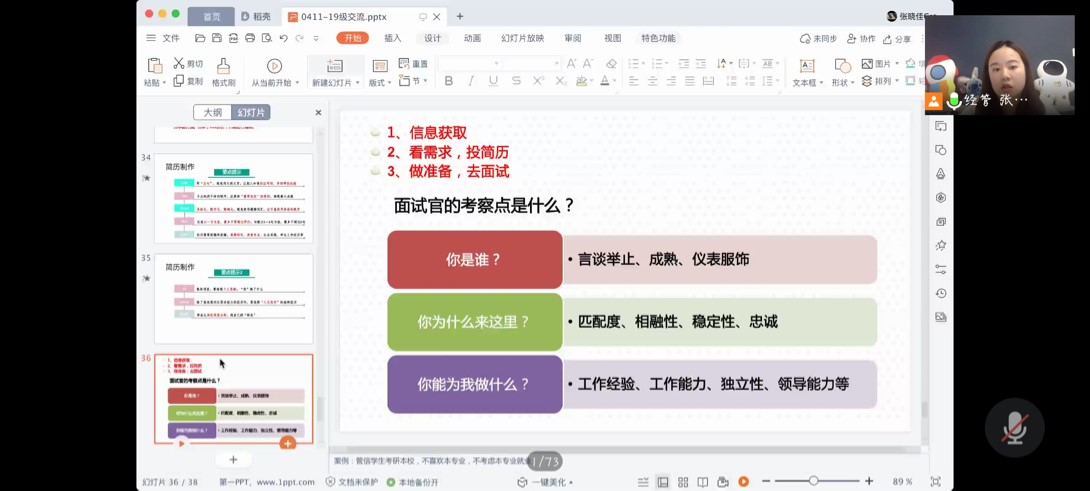Start slideshow from status bar play icon
This screenshot has height=491, width=1090.
(x=743, y=482)
